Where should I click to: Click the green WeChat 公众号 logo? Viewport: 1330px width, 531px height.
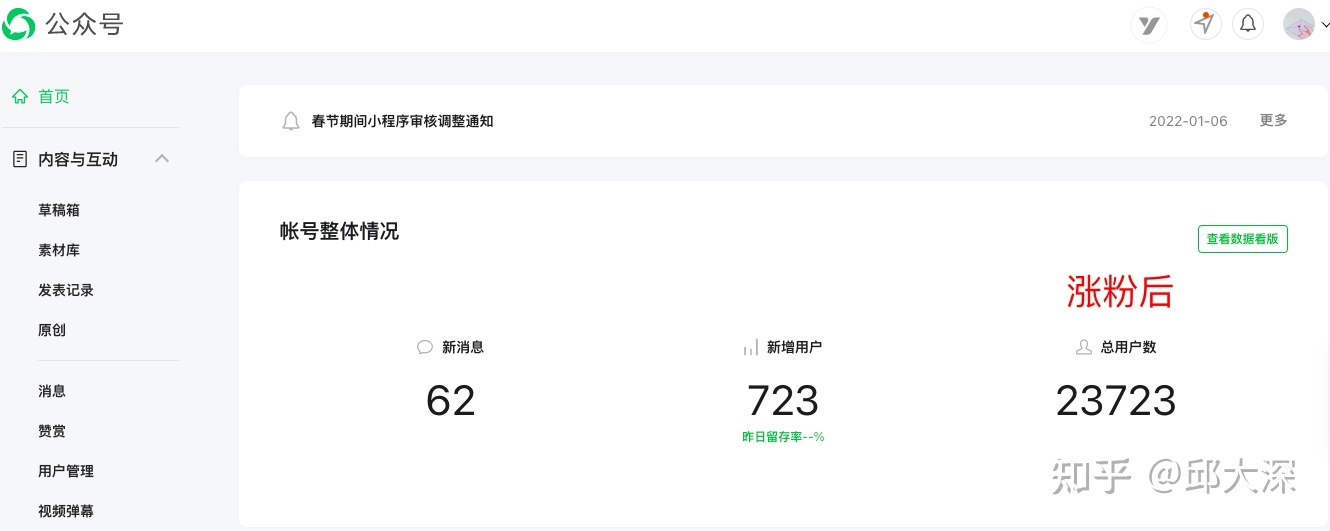tap(18, 24)
